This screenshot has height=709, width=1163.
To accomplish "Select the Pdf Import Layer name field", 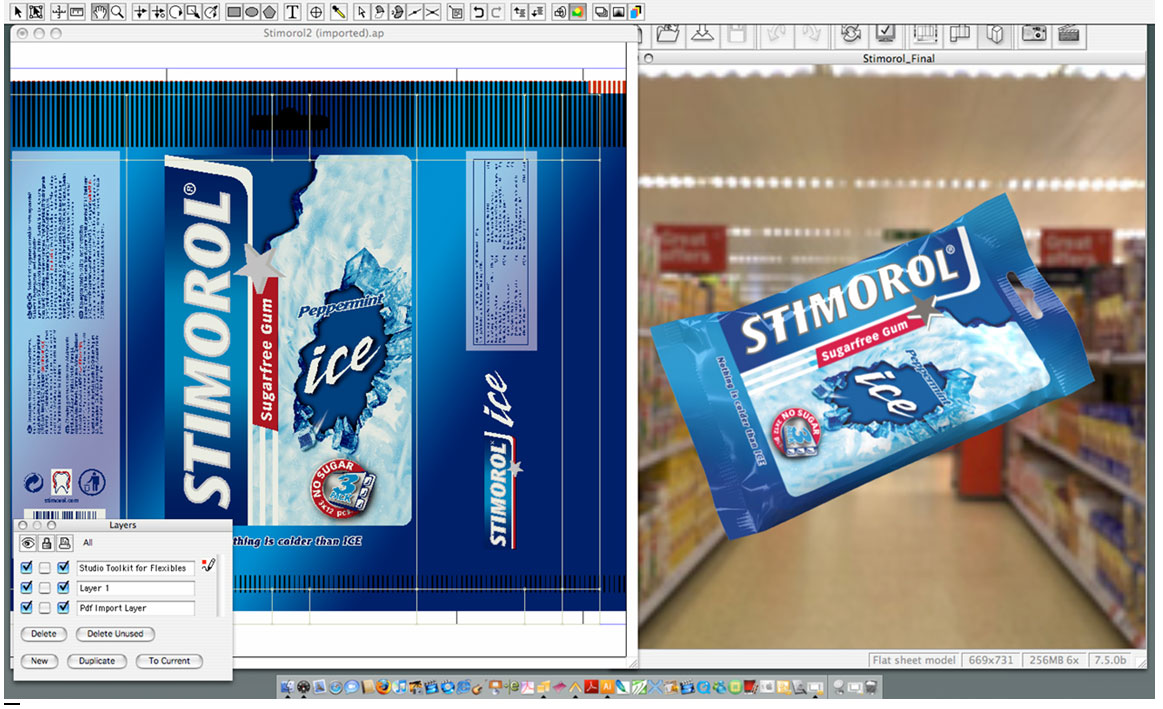I will click(x=136, y=608).
